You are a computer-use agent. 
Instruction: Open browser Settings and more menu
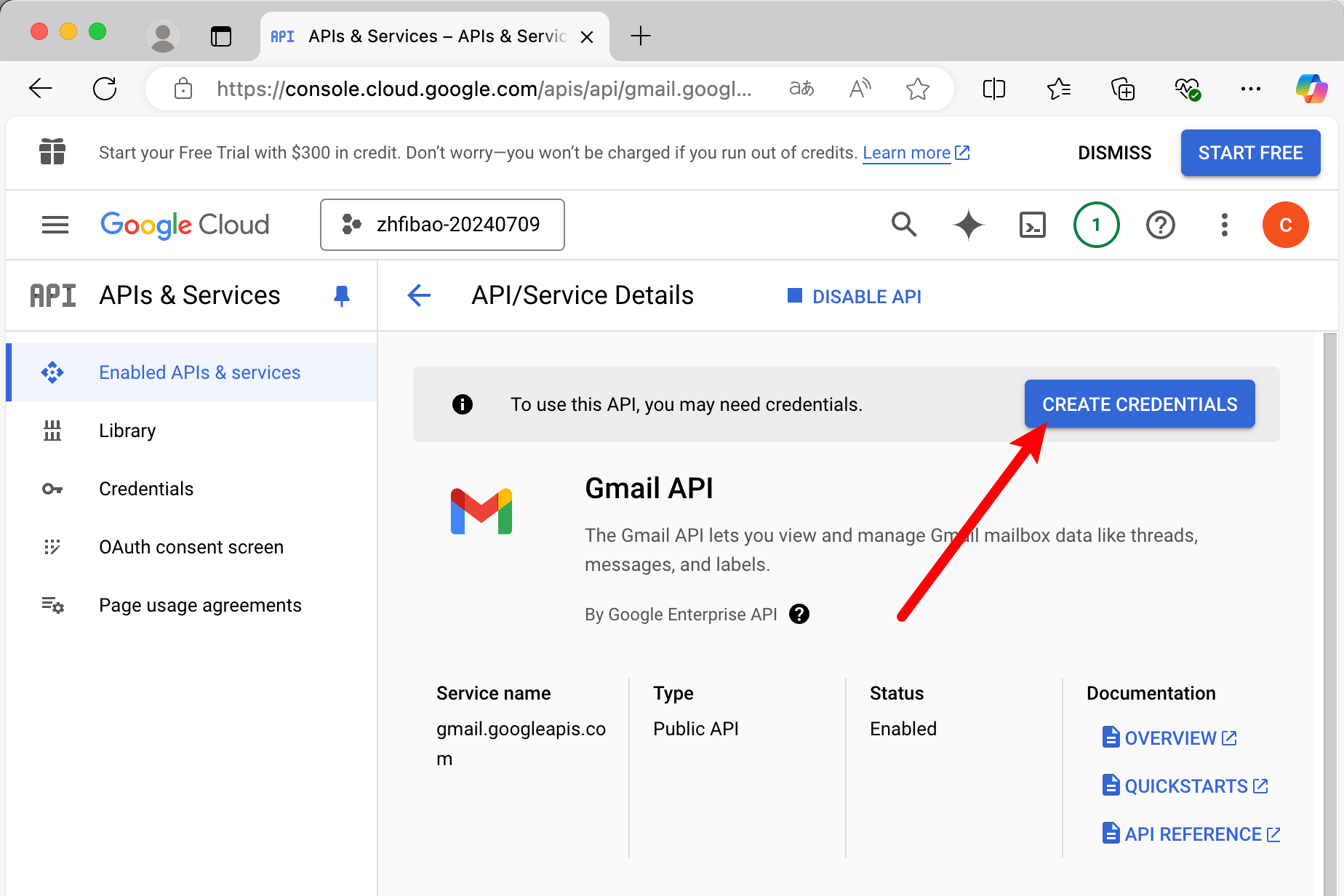click(x=1251, y=89)
